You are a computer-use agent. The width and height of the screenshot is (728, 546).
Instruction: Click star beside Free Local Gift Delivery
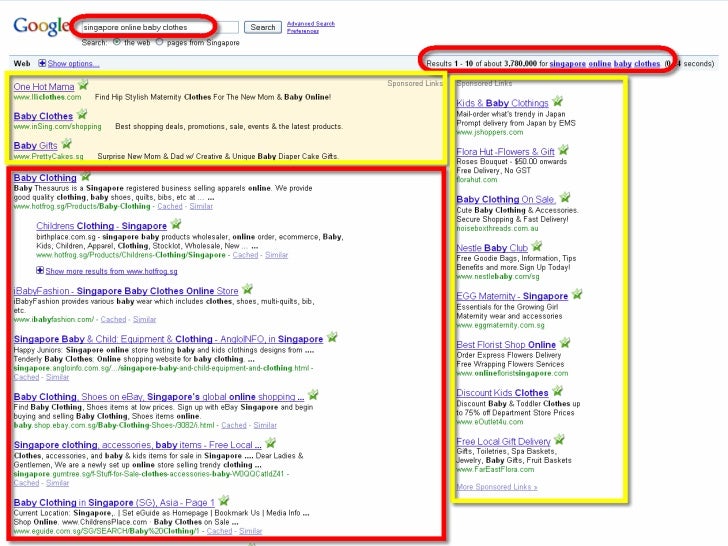pos(559,440)
